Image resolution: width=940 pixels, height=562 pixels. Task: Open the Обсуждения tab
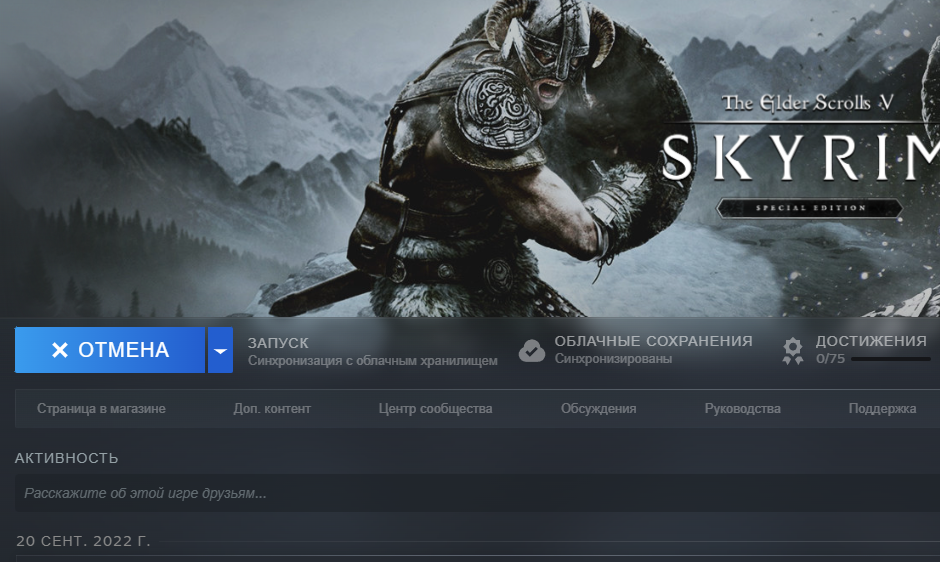(x=598, y=408)
